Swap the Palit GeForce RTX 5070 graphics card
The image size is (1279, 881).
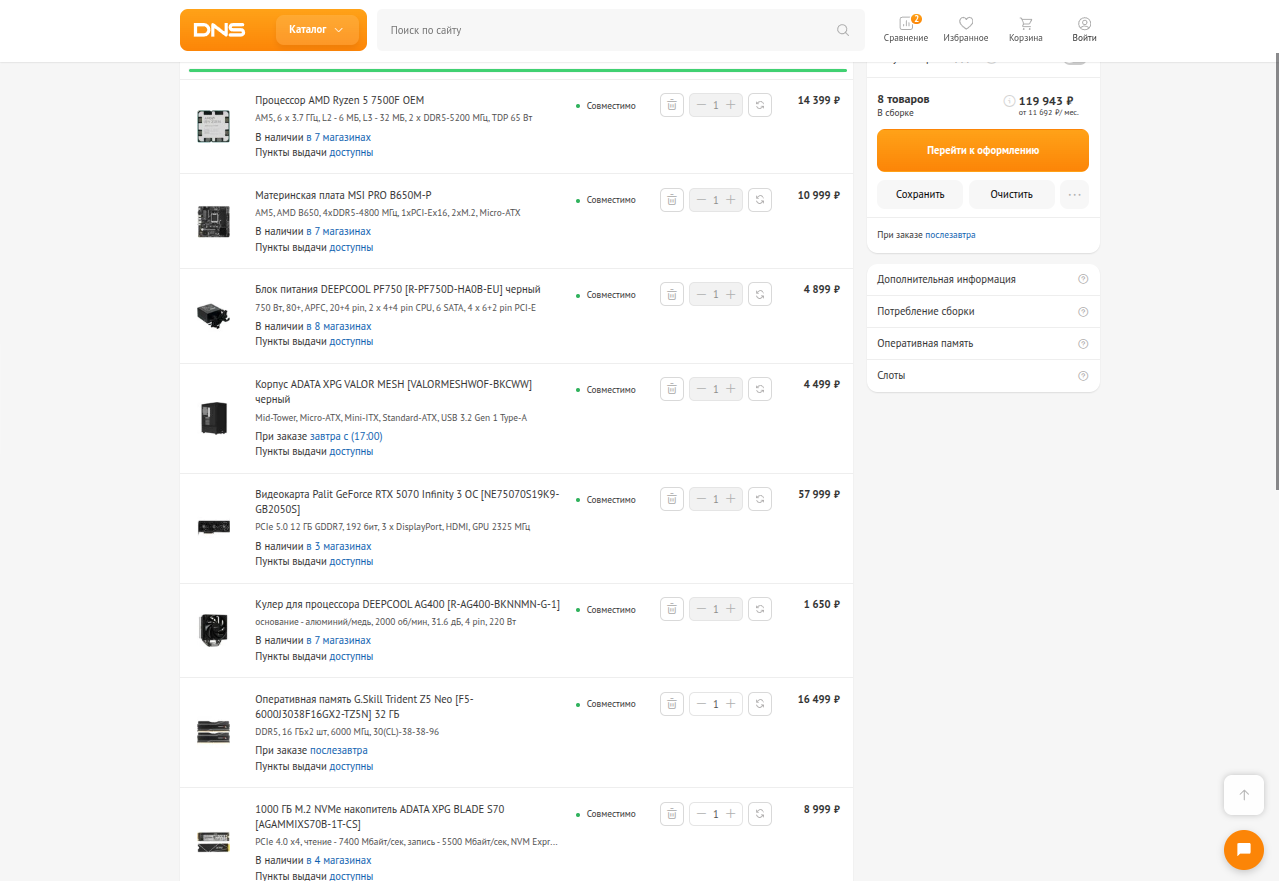click(x=760, y=499)
